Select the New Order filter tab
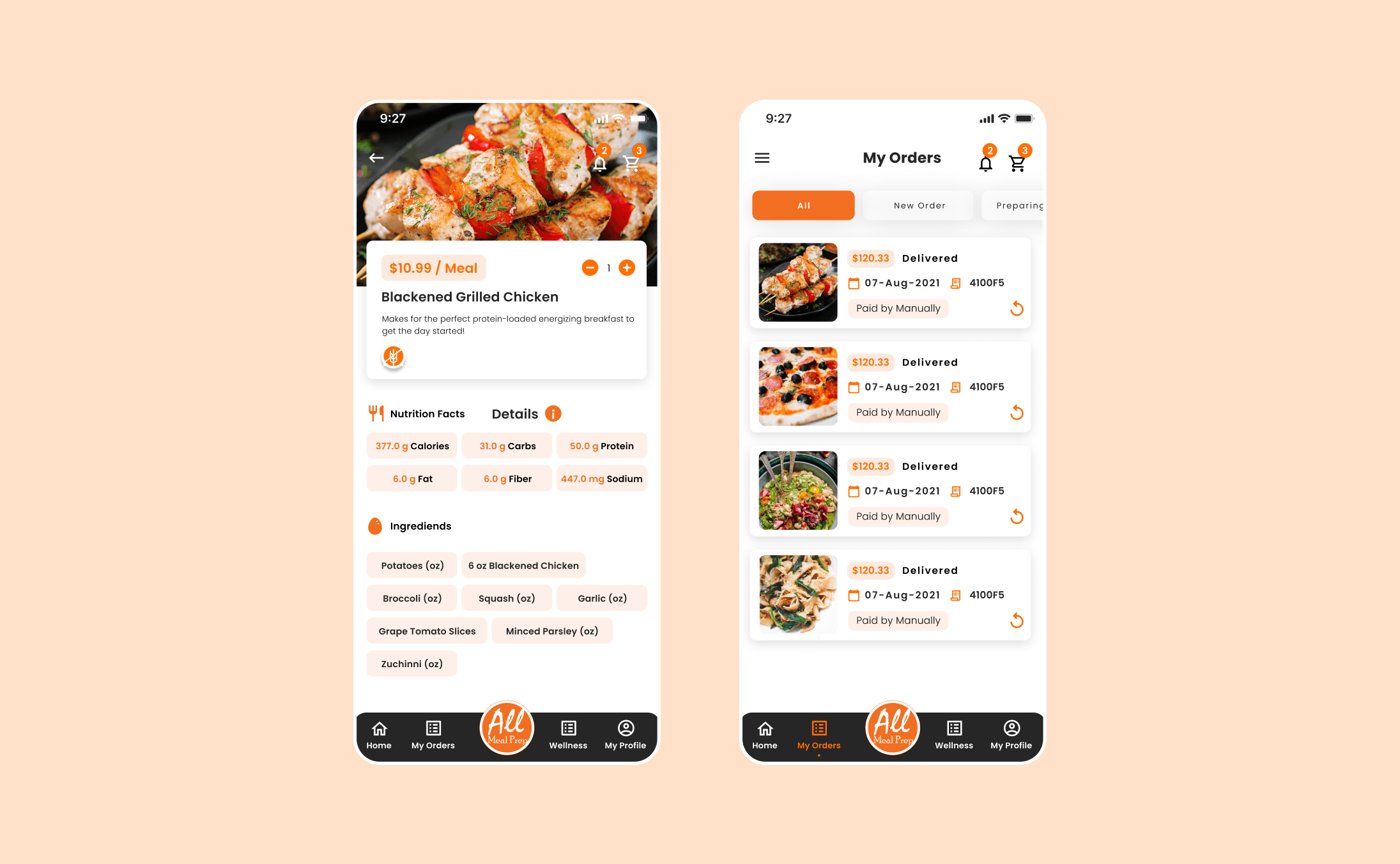The image size is (1400, 864). pos(917,205)
